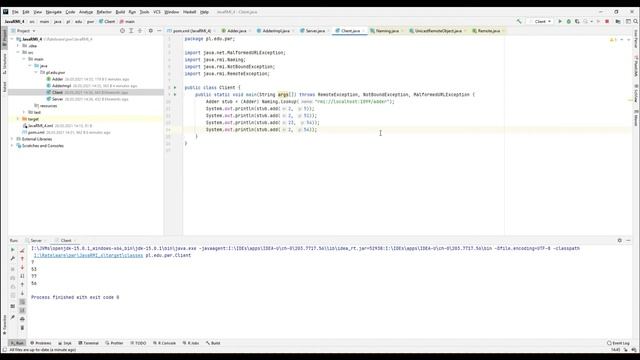Click Collapse All icon in Project panel header

click(140, 31)
